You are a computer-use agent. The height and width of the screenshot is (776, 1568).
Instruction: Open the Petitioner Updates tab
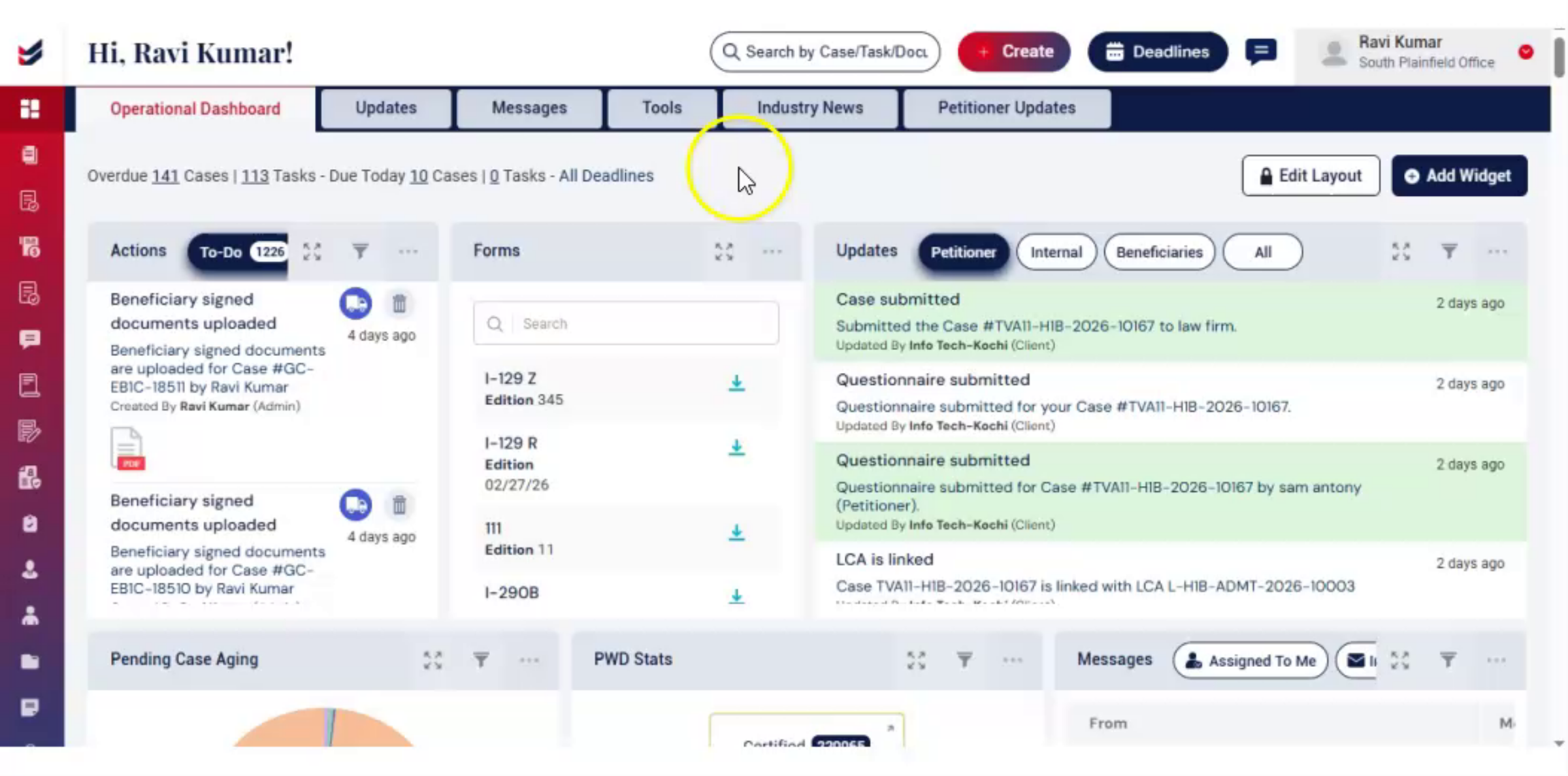coord(1007,108)
